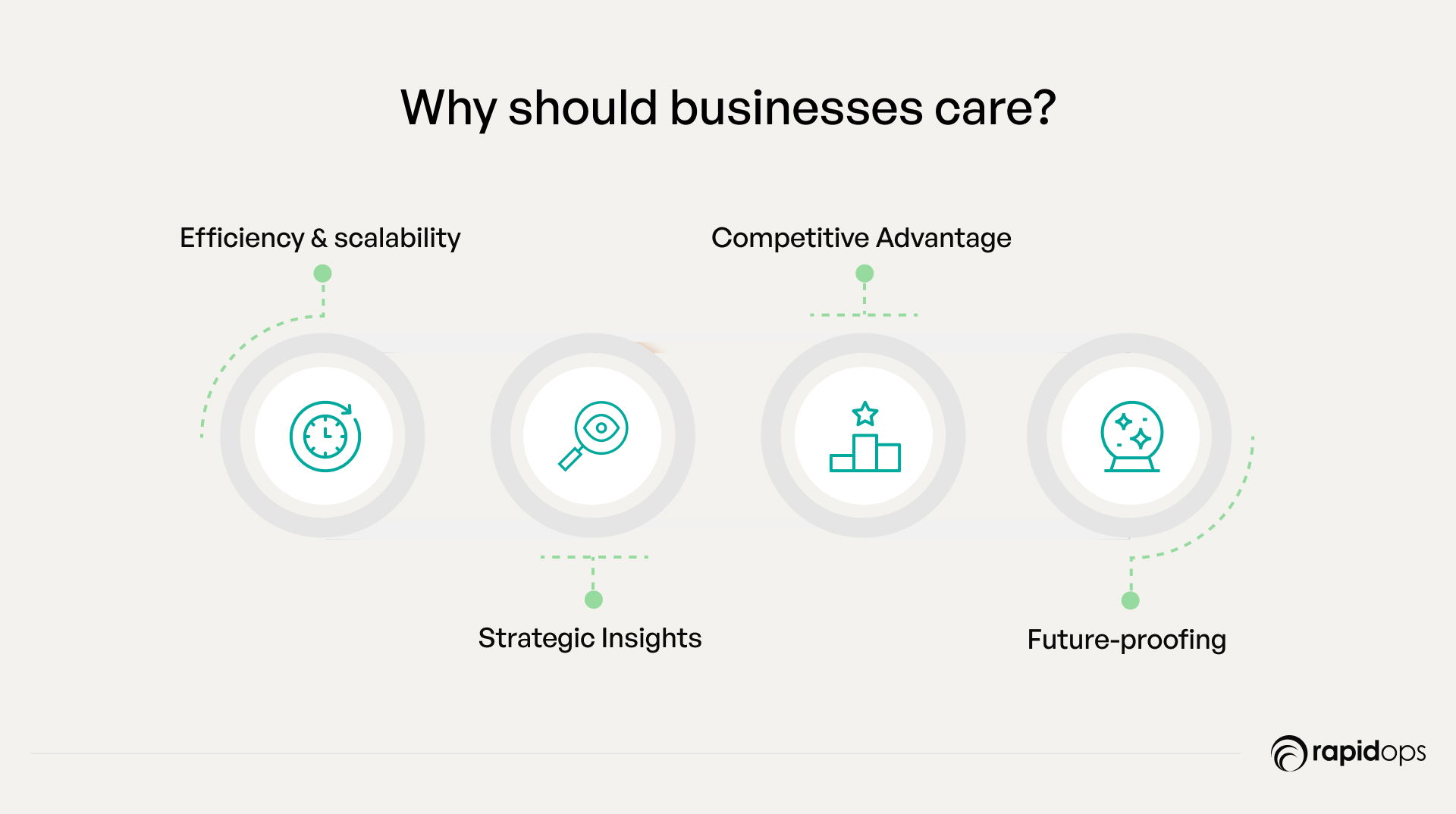Screen dimensions: 1456x814
Task: Click the clock efficiency icon
Action: pyautogui.click(x=325, y=436)
